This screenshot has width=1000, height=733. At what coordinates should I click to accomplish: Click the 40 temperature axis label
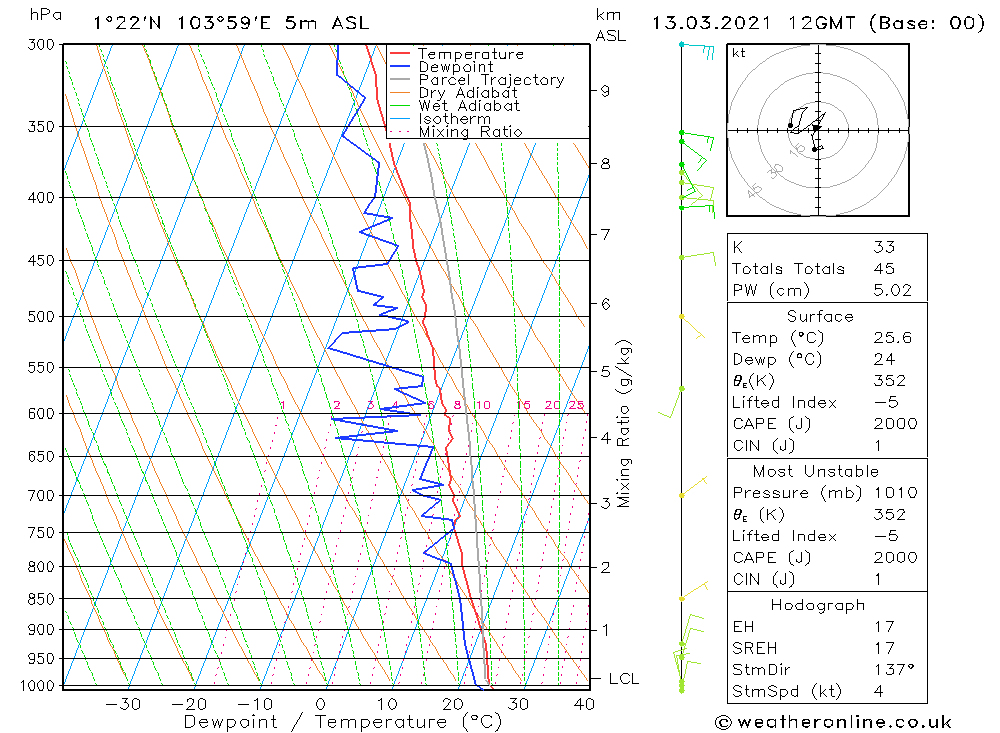click(x=584, y=704)
